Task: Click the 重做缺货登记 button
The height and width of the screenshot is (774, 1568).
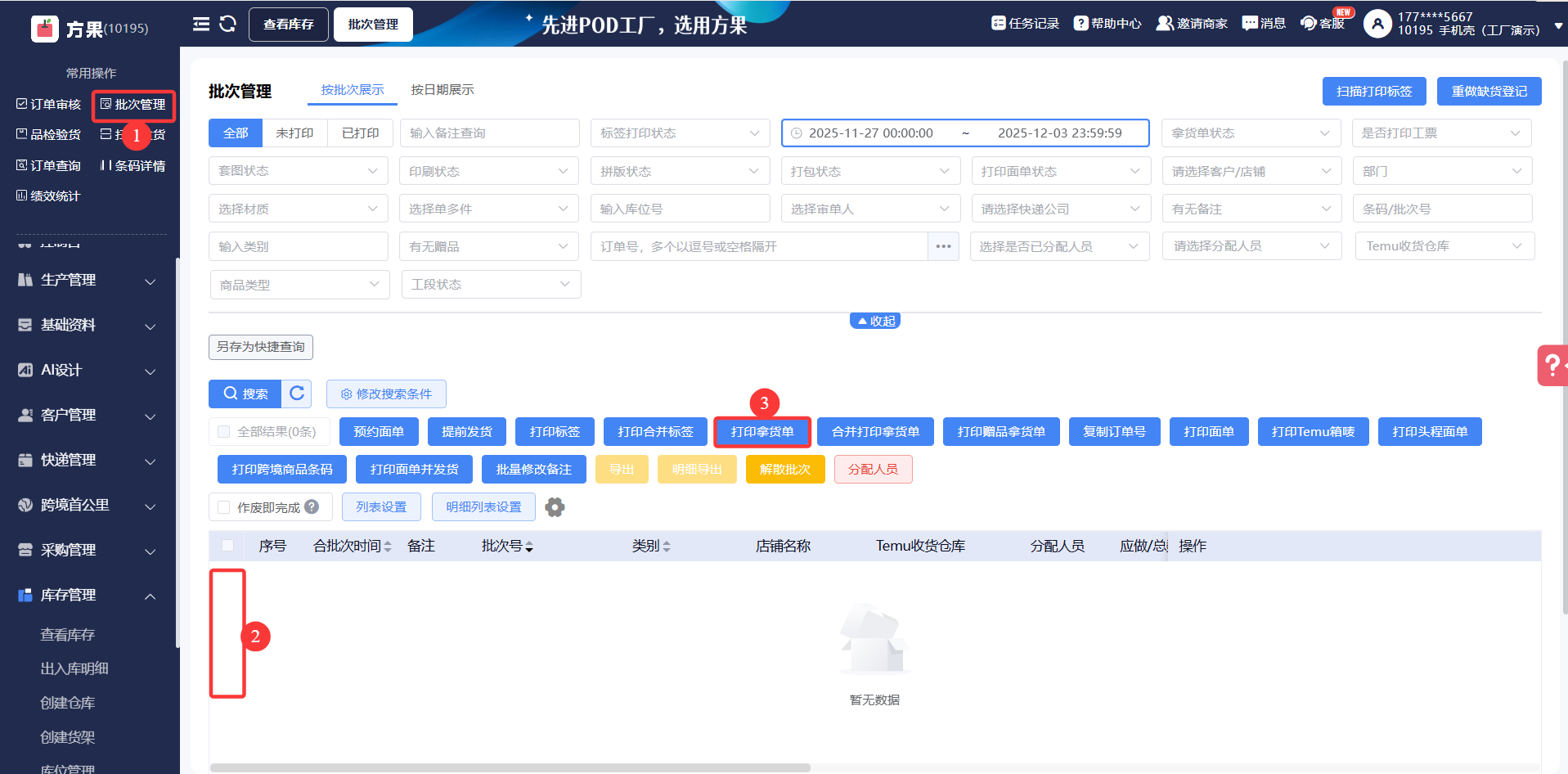Action: point(1489,91)
